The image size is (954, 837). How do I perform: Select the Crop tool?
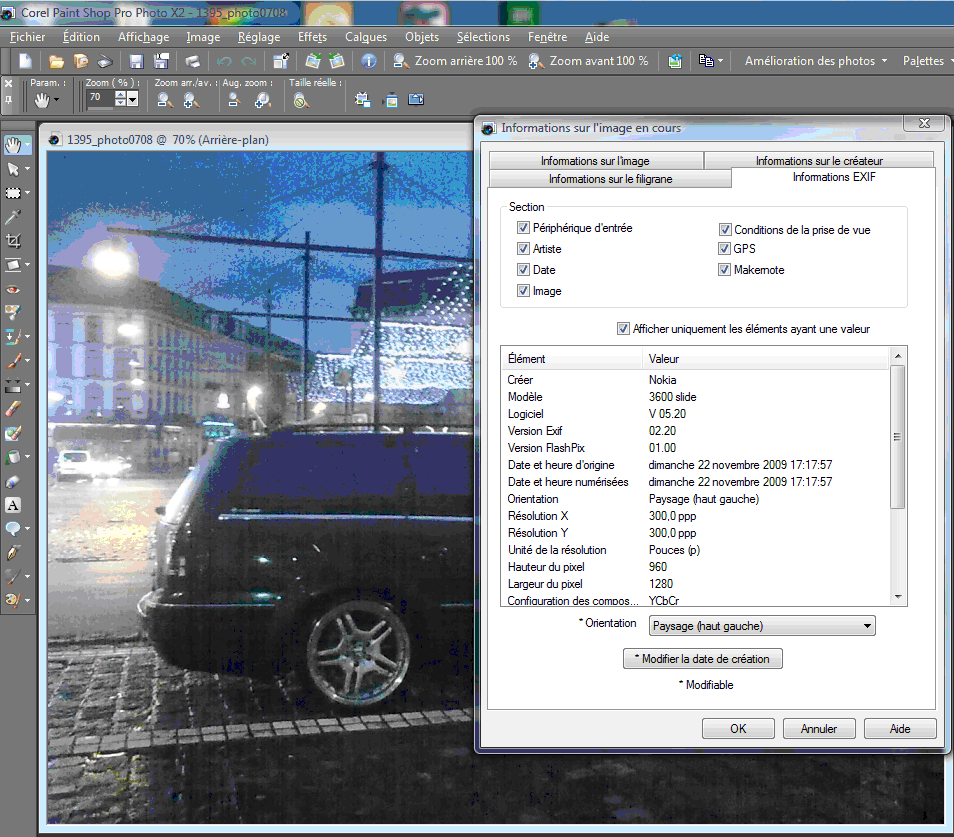[13, 241]
